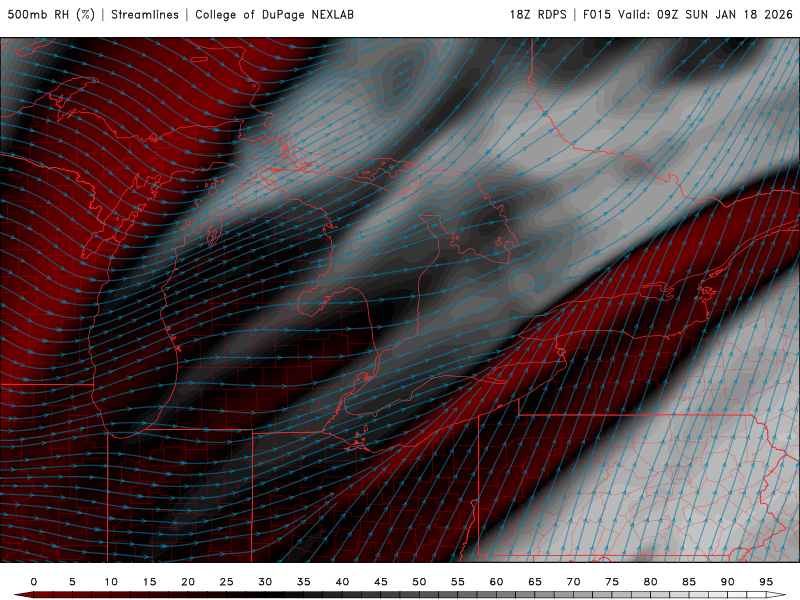Click the '0' value on color scale

[x=34, y=582]
